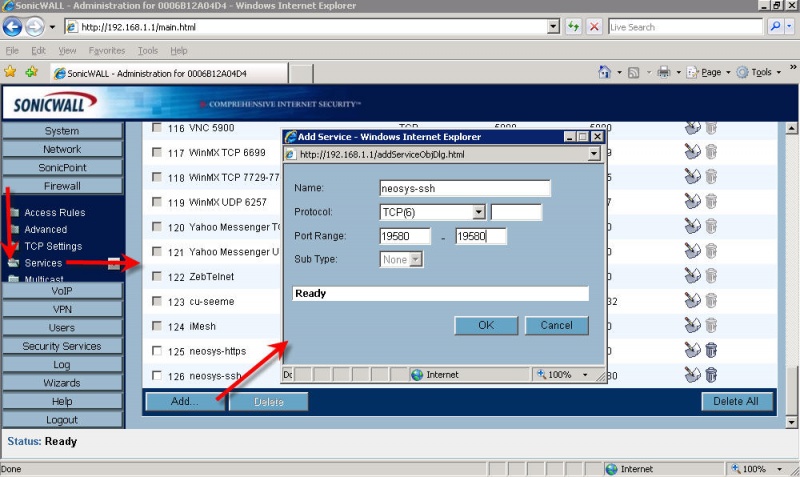This screenshot has height=477, width=800.
Task: Open the View menu
Action: [x=67, y=51]
